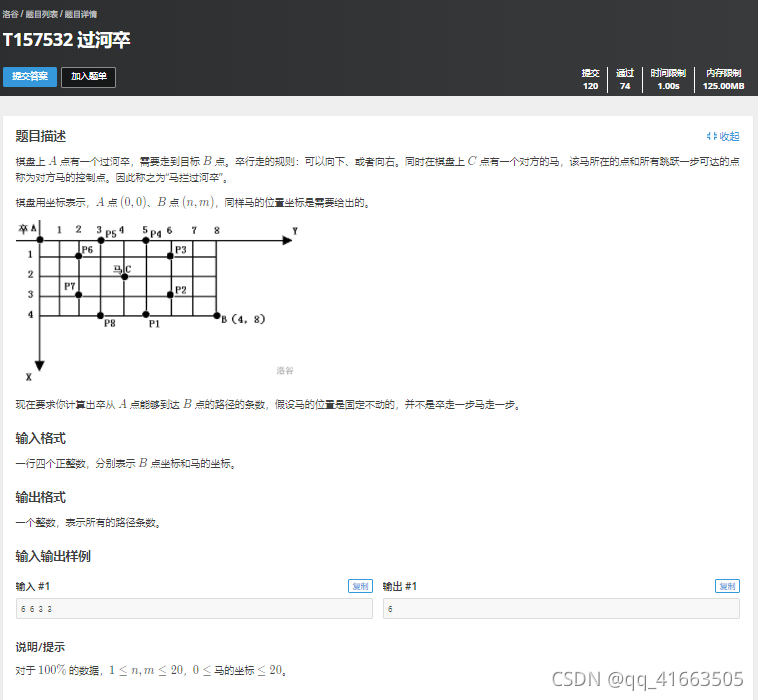Click the sample input box '6 6 3 3'
This screenshot has height=700, width=758.
click(x=194, y=609)
